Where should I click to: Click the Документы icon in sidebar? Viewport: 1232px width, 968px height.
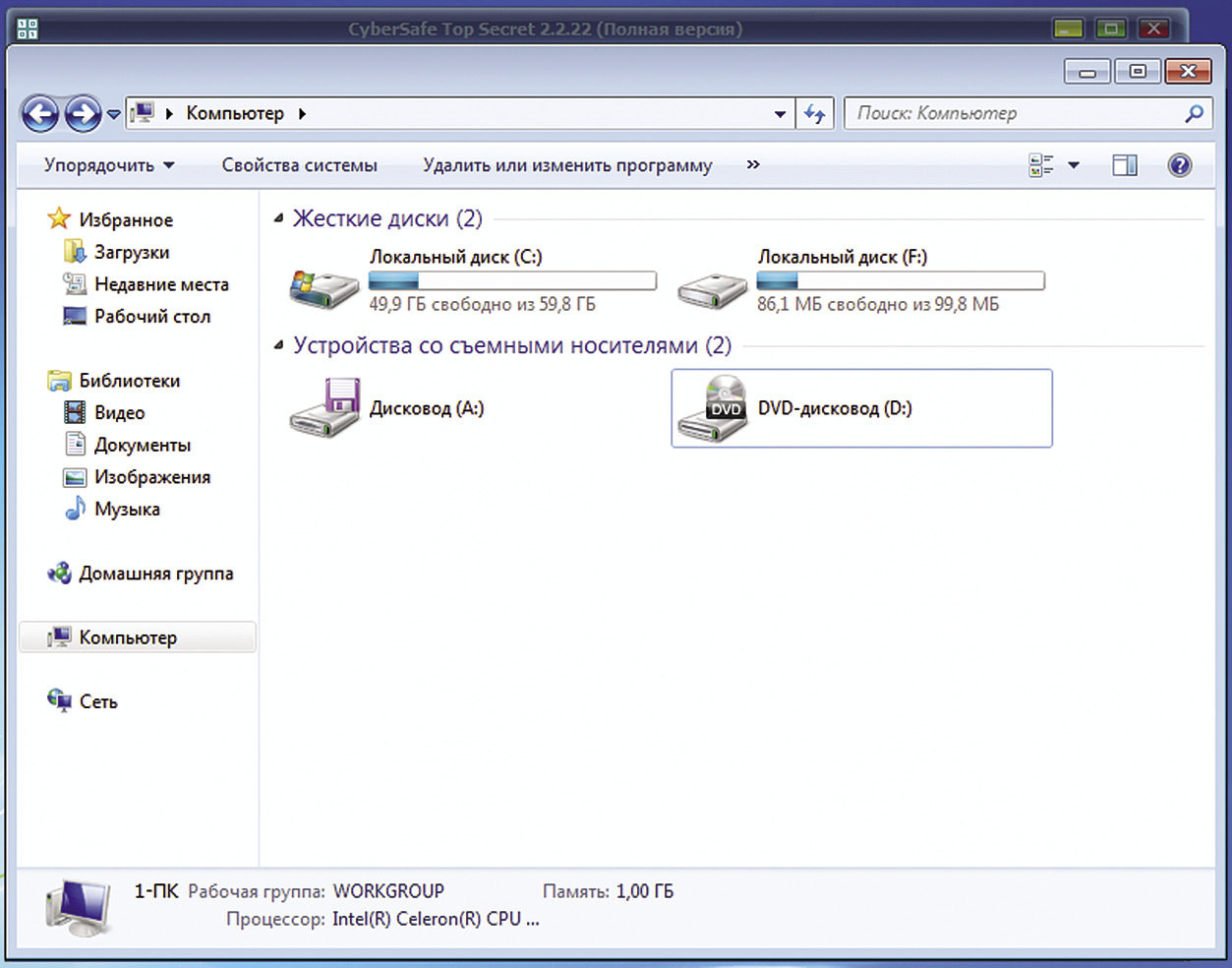pyautogui.click(x=75, y=444)
